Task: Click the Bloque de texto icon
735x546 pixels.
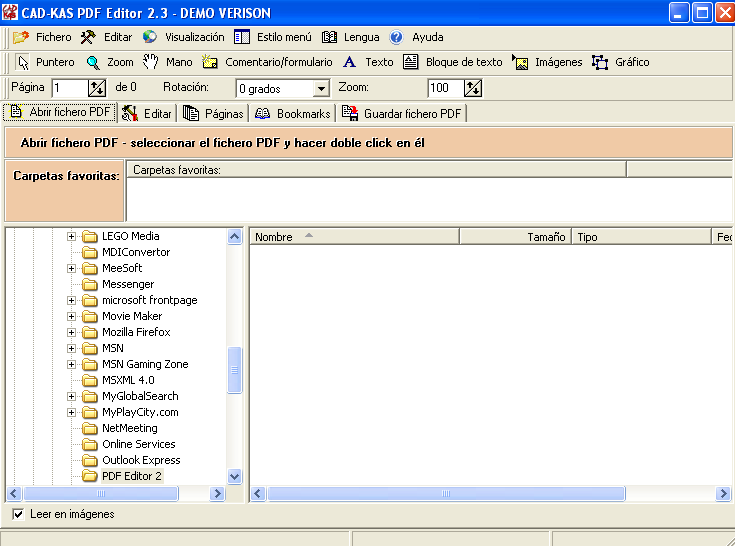Action: click(x=411, y=62)
